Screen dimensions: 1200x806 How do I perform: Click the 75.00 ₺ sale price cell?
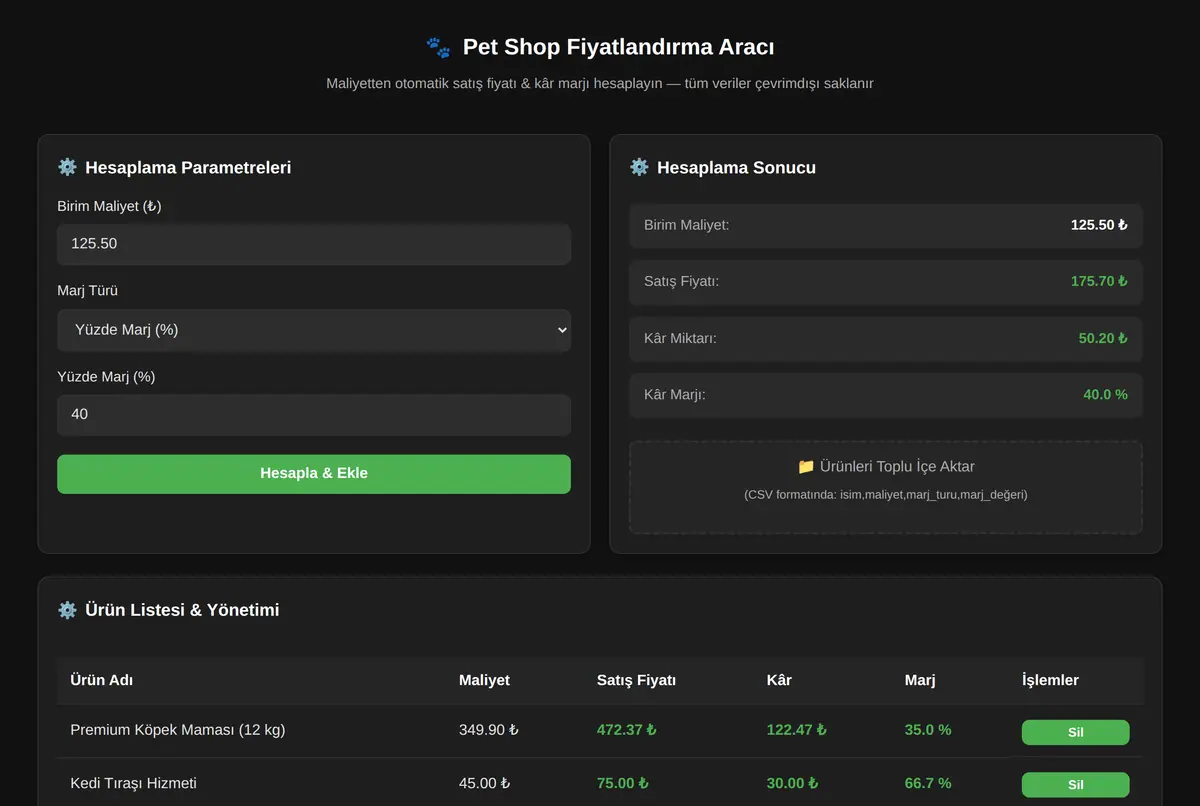[622, 783]
